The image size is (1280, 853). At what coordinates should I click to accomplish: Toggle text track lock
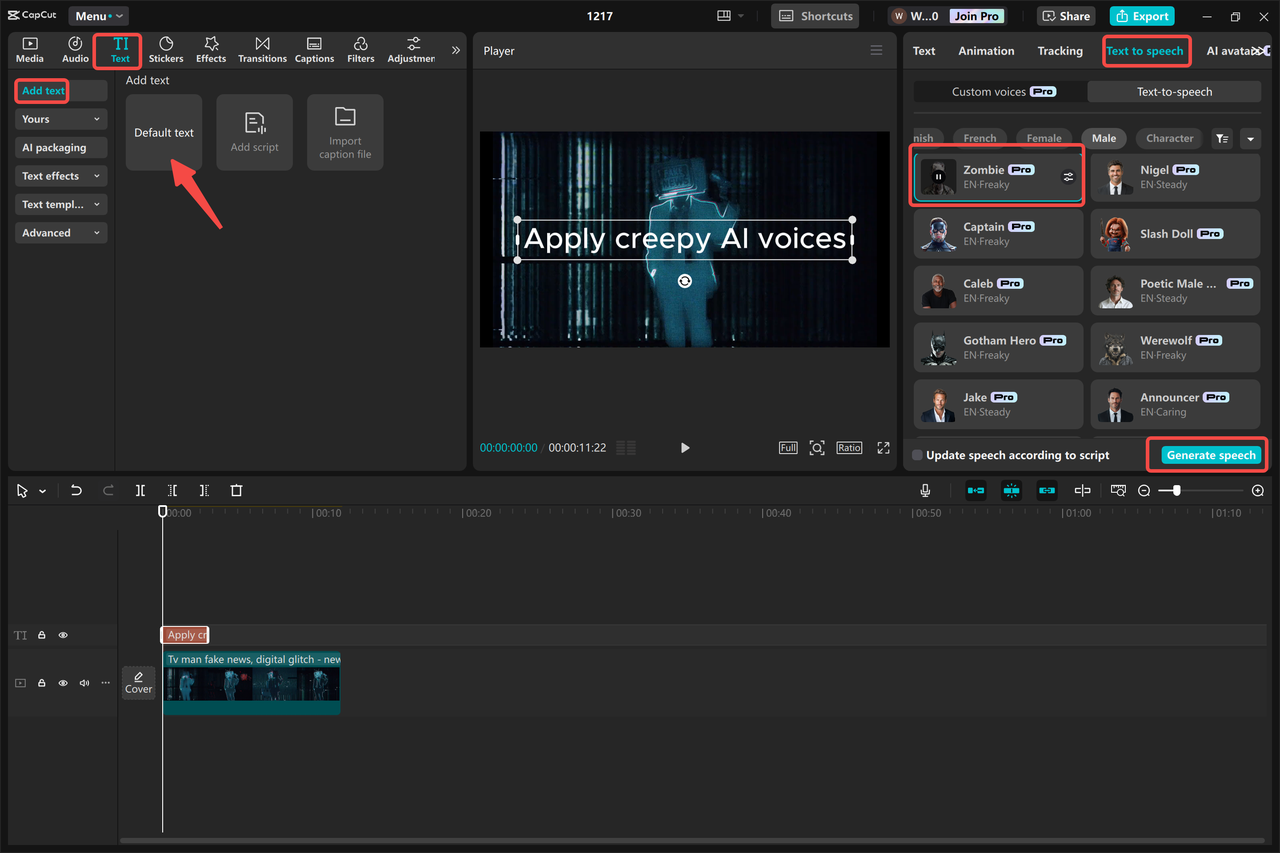[42, 635]
